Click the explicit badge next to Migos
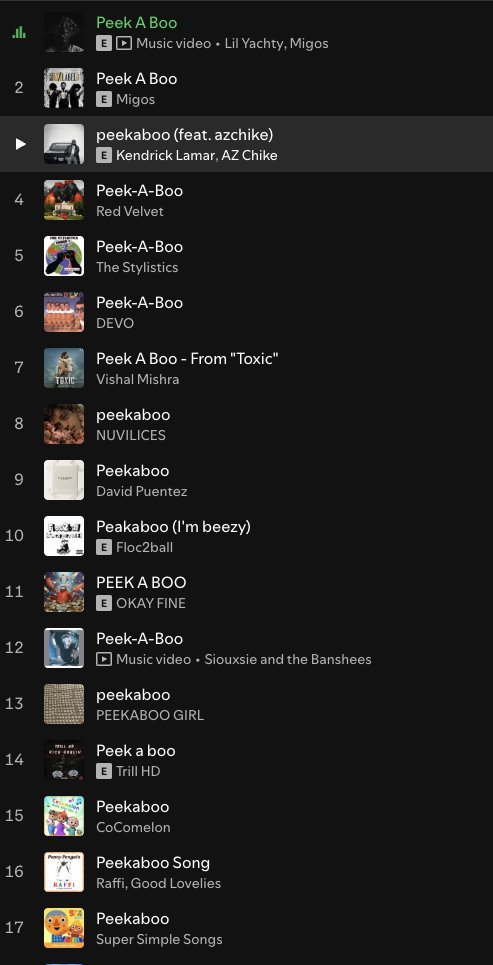This screenshot has height=965, width=493. [104, 99]
